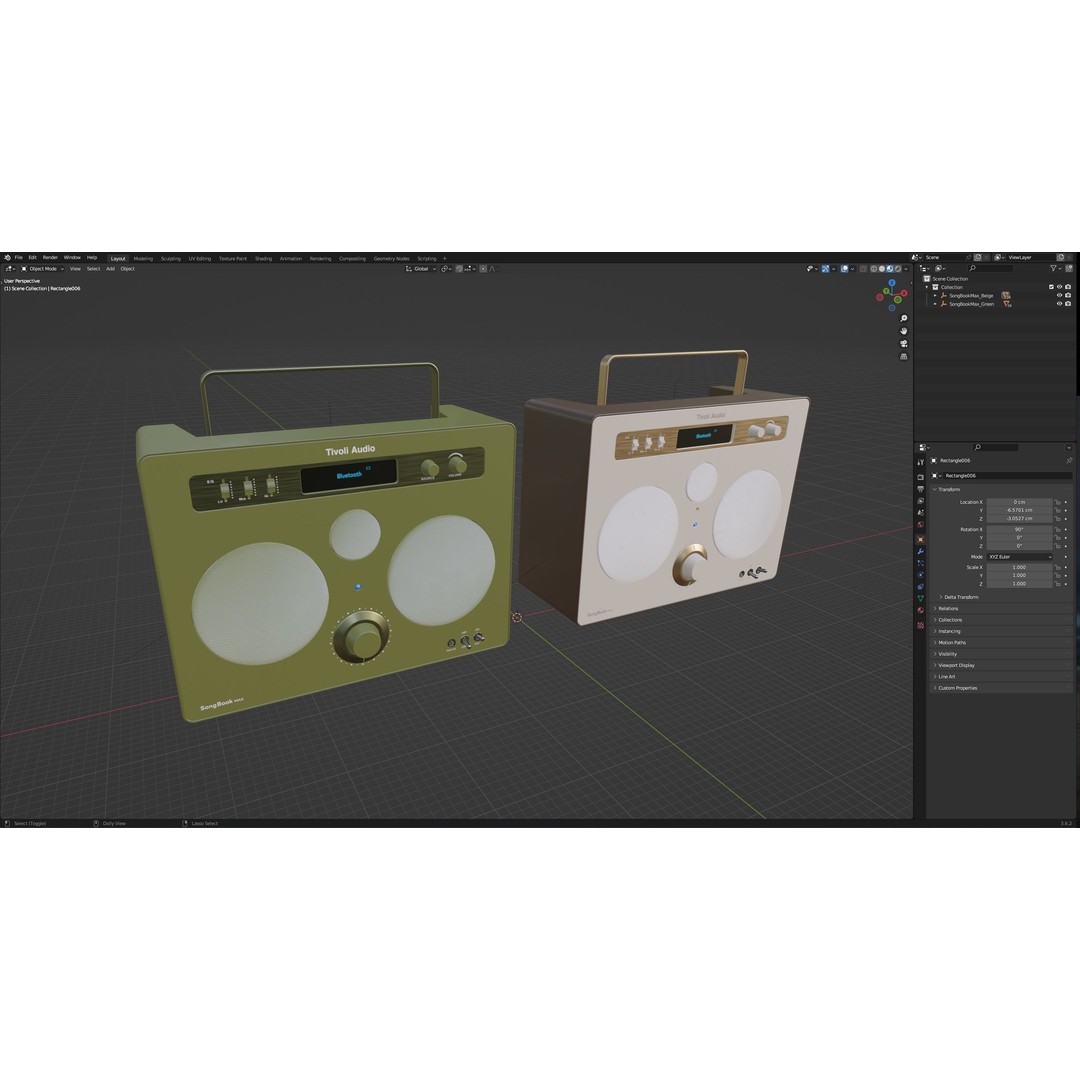Switch to the Shading workspace tab
The width and height of the screenshot is (1080, 1080).
263,258
